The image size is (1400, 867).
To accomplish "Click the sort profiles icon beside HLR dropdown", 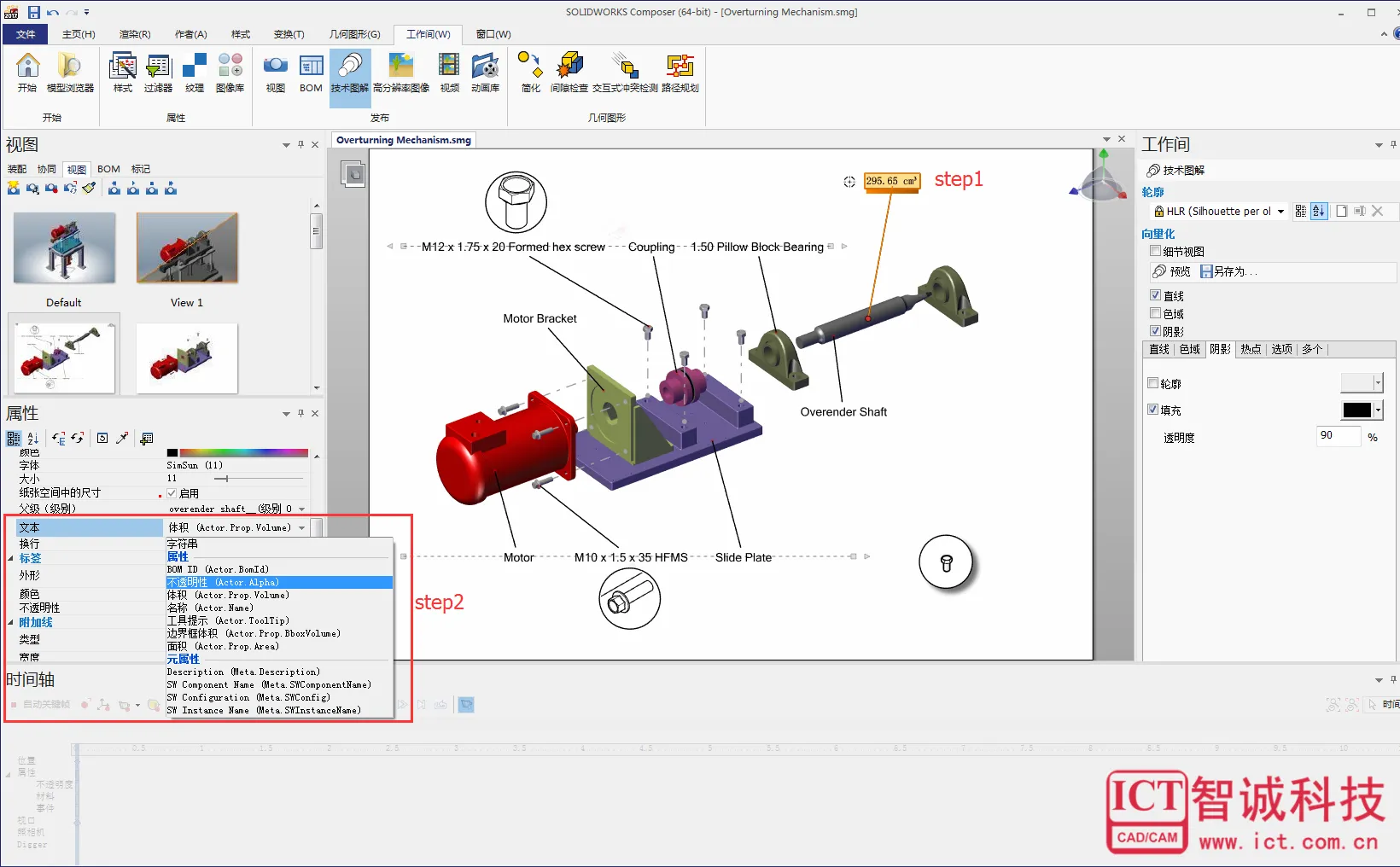I will click(x=1319, y=211).
